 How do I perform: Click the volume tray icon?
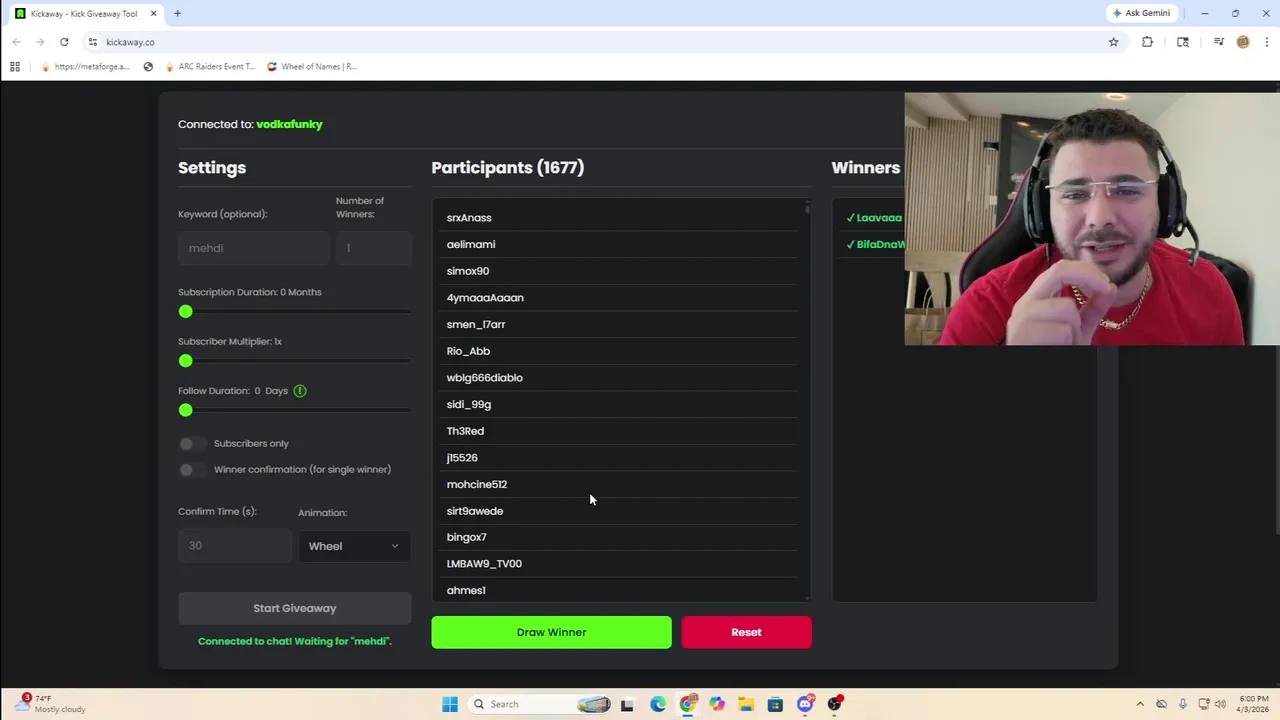(1220, 704)
